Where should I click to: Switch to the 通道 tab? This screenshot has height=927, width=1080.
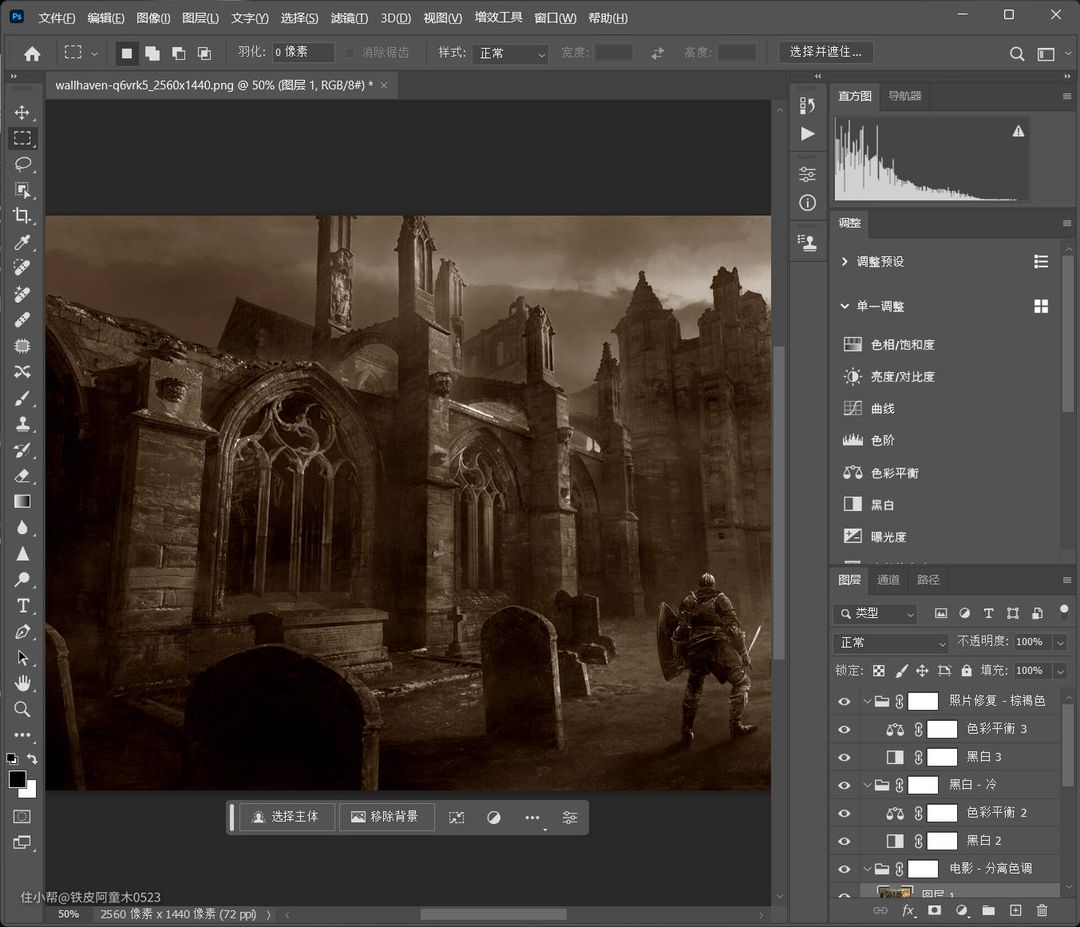pyautogui.click(x=888, y=580)
